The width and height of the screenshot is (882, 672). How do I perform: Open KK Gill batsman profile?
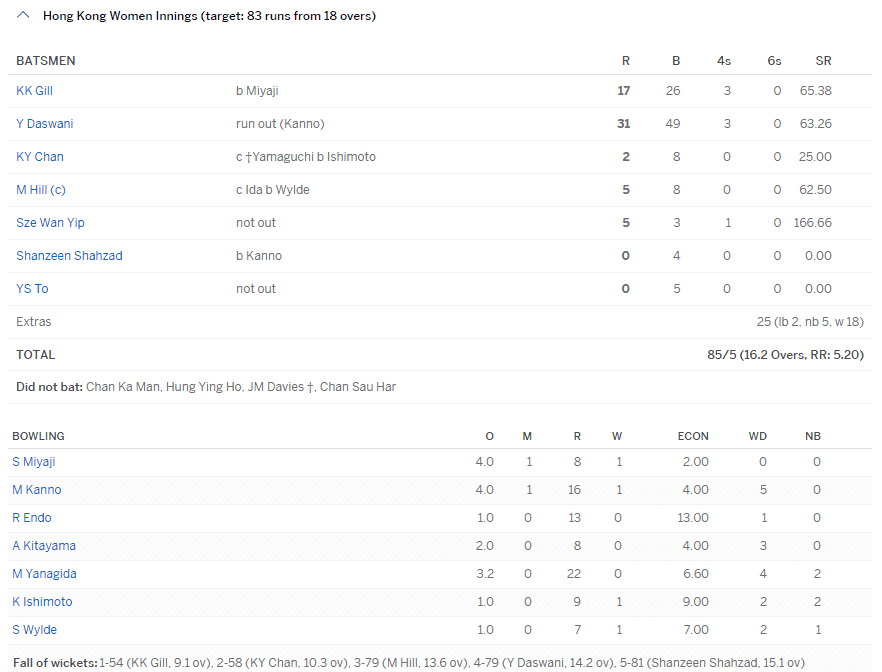[x=34, y=91]
